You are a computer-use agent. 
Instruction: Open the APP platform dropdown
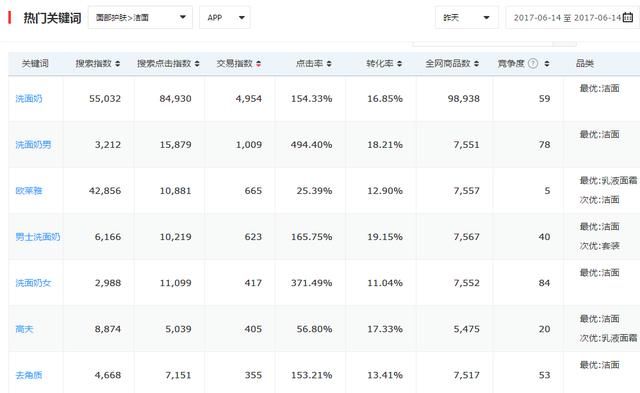[x=224, y=17]
